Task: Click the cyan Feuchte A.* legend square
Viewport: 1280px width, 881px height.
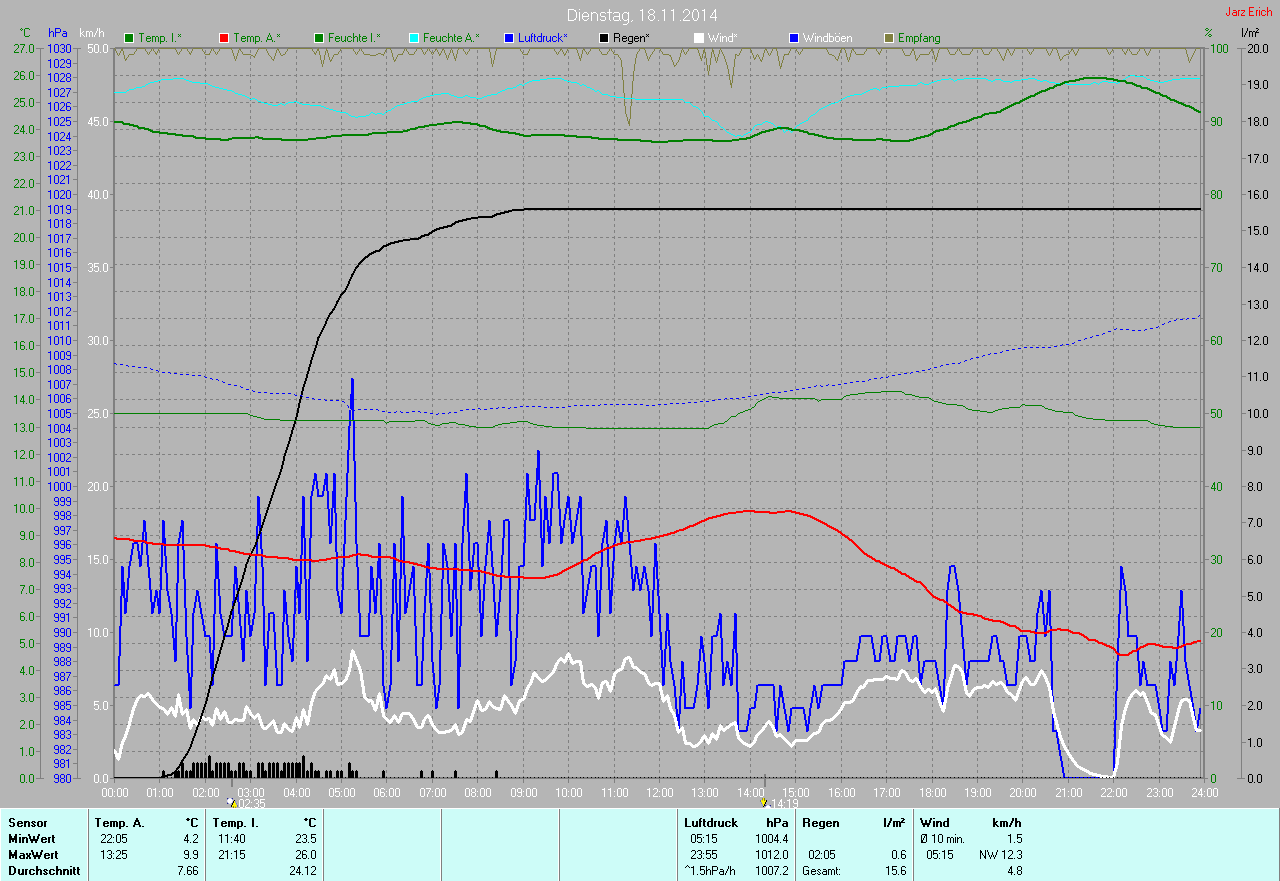Action: [x=413, y=38]
